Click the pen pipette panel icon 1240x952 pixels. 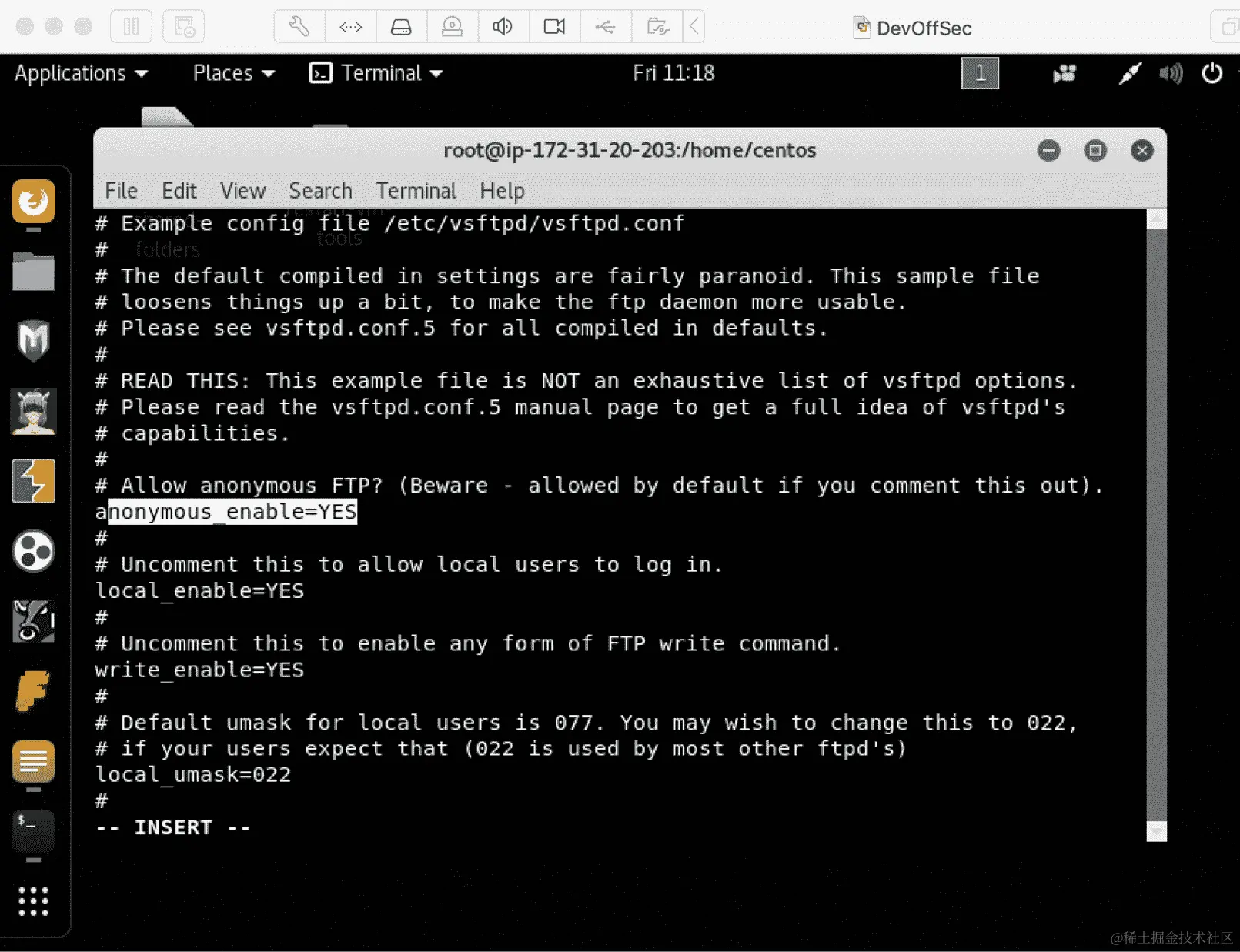coord(1129,73)
